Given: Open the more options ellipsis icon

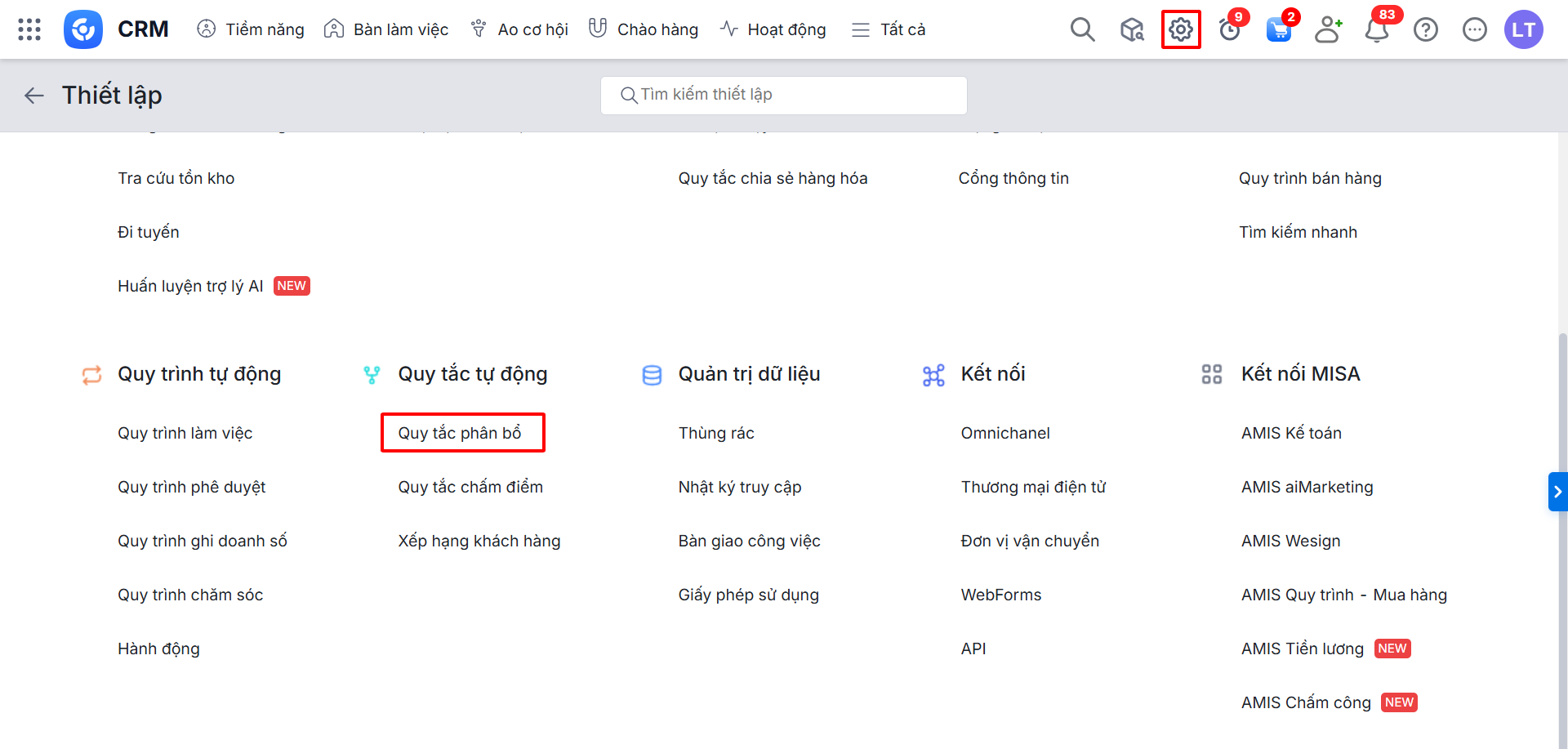Looking at the screenshot, I should 1474,29.
